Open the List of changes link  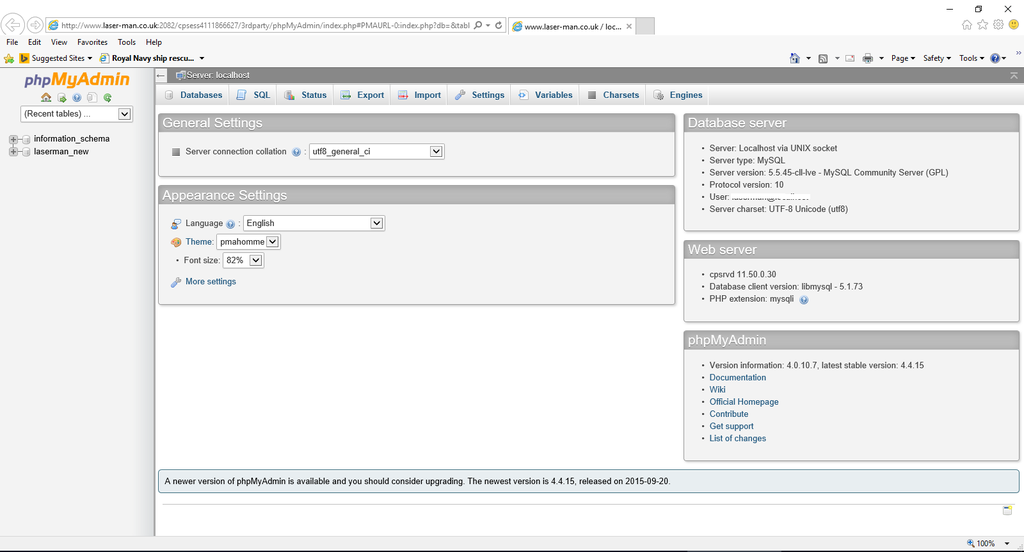coord(737,438)
